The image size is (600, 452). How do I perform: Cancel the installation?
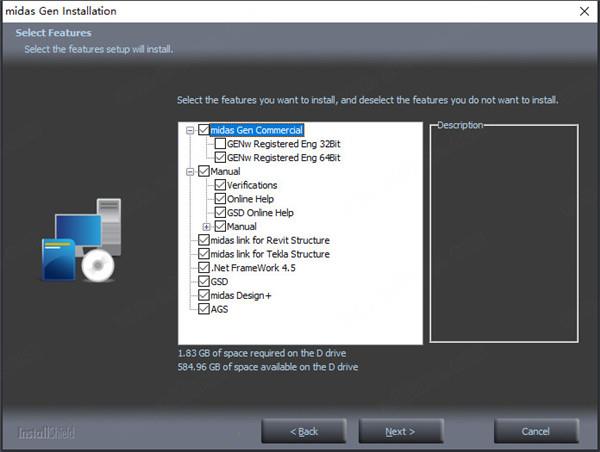pos(536,431)
